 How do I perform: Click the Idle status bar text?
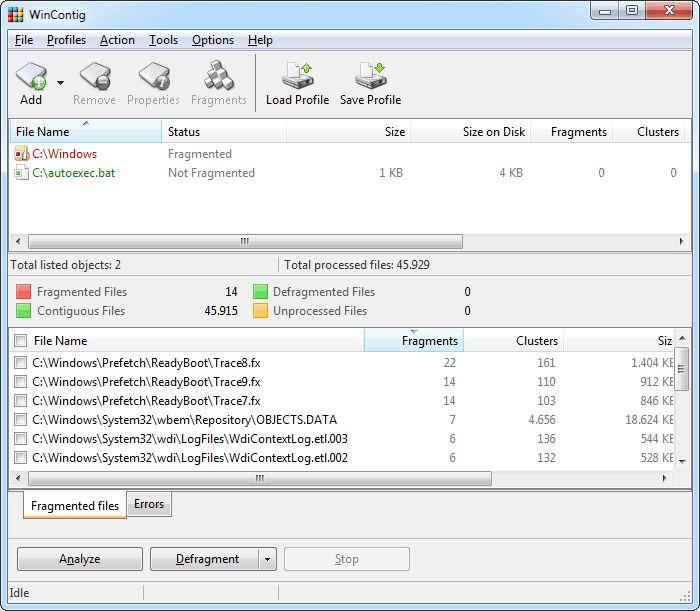click(x=19, y=593)
